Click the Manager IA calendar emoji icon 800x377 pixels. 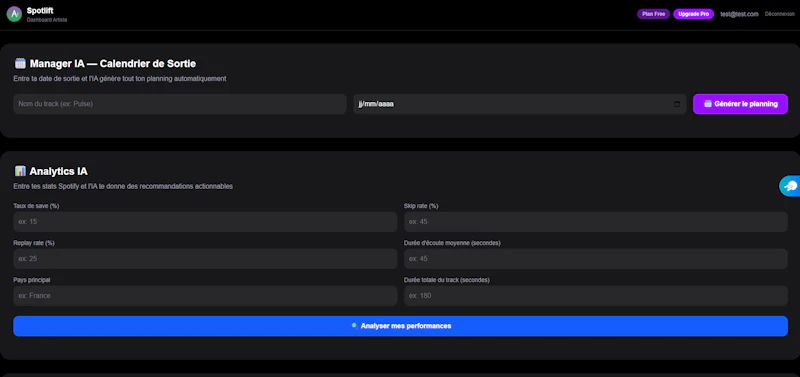[x=20, y=63]
